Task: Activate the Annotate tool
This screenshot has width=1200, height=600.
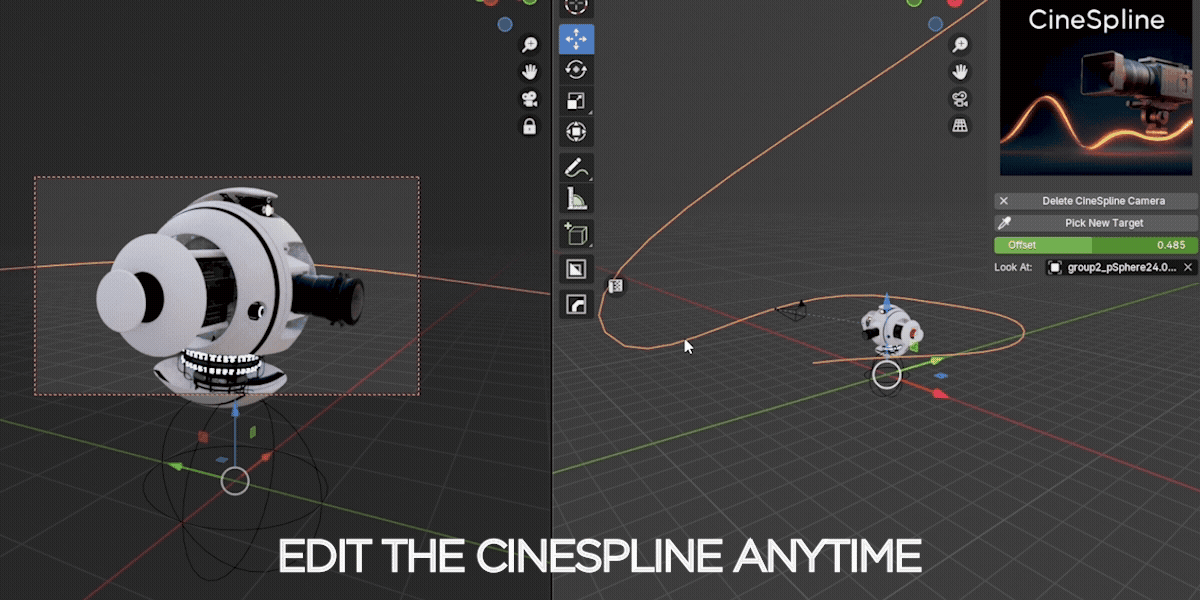Action: [575, 166]
